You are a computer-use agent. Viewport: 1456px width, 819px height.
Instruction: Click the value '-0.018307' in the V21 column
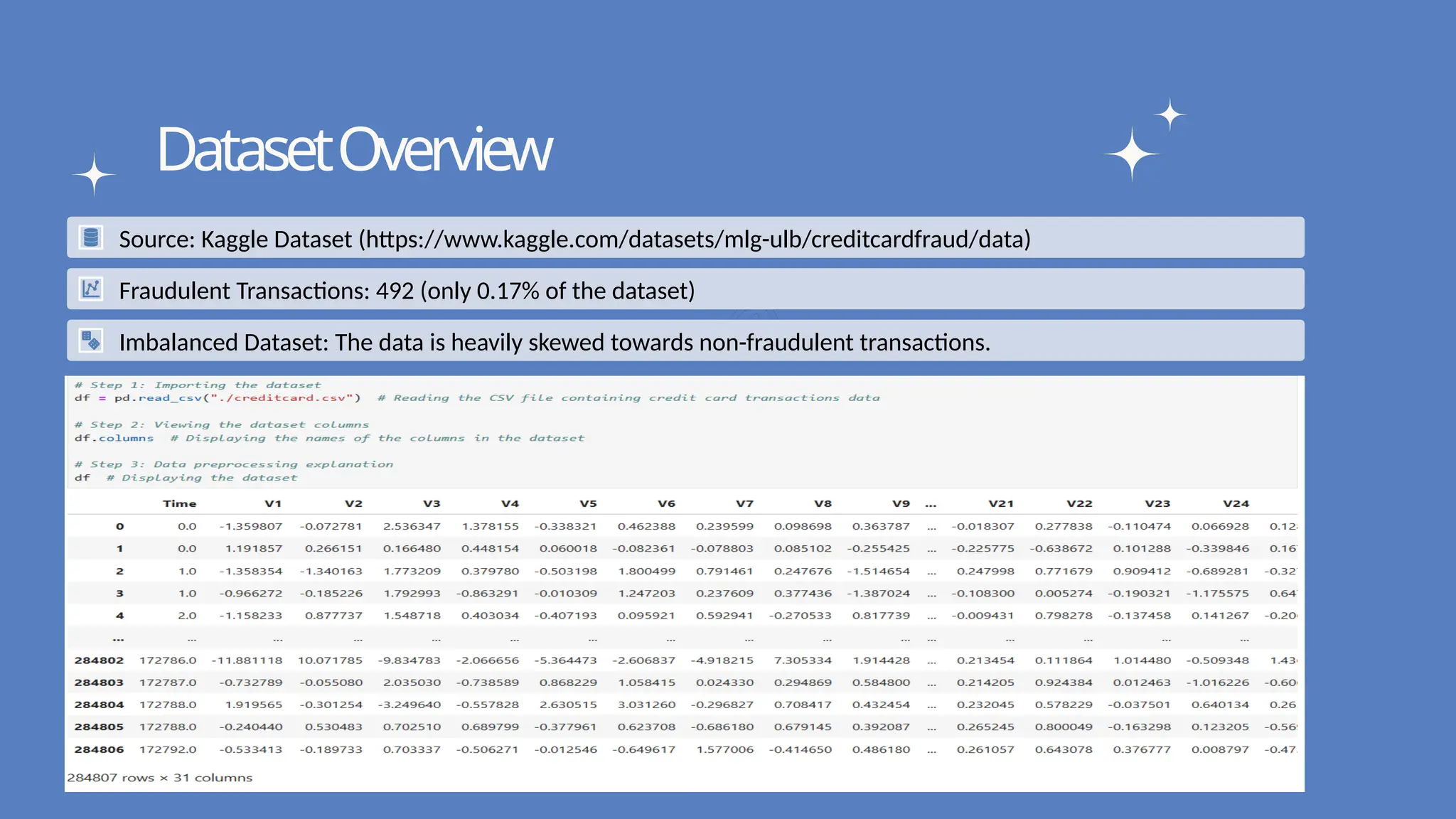click(x=983, y=526)
